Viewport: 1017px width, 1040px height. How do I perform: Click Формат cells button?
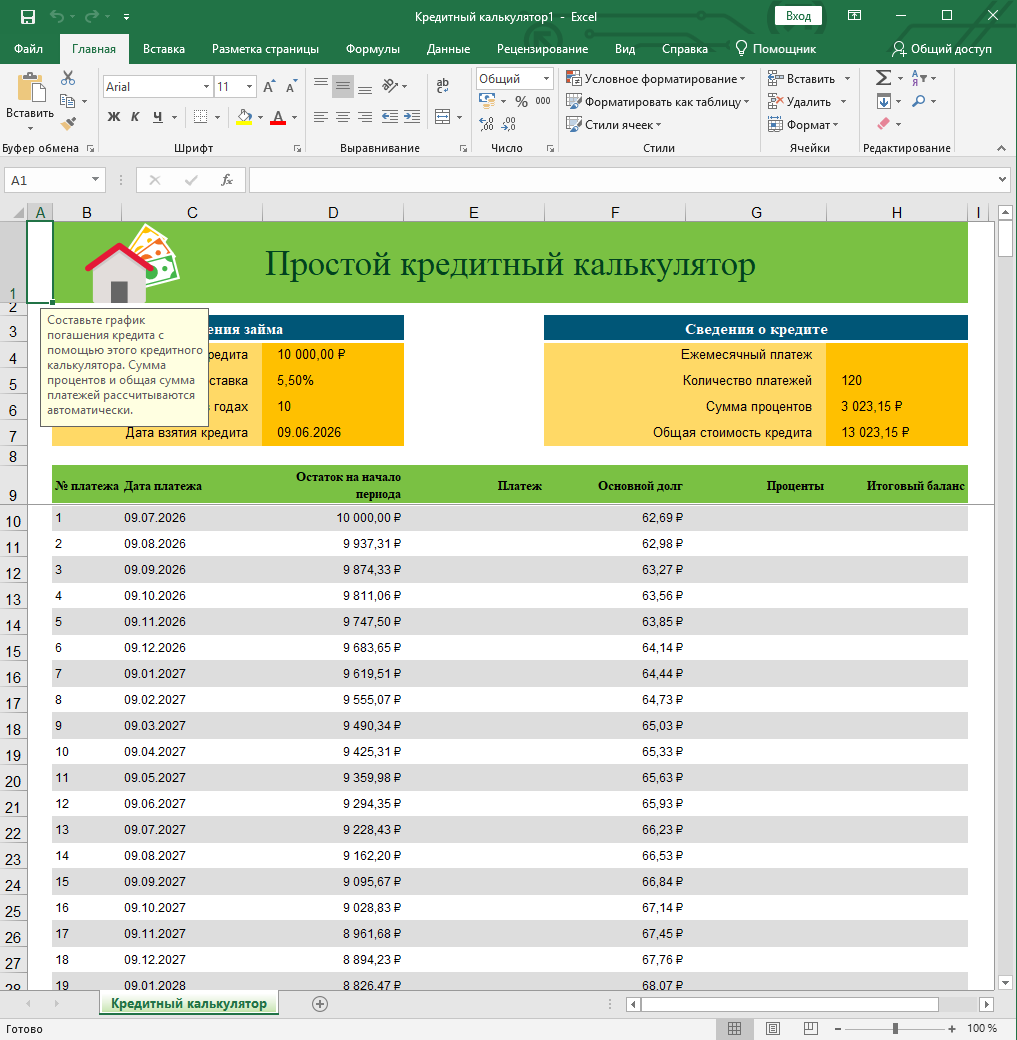pyautogui.click(x=803, y=125)
